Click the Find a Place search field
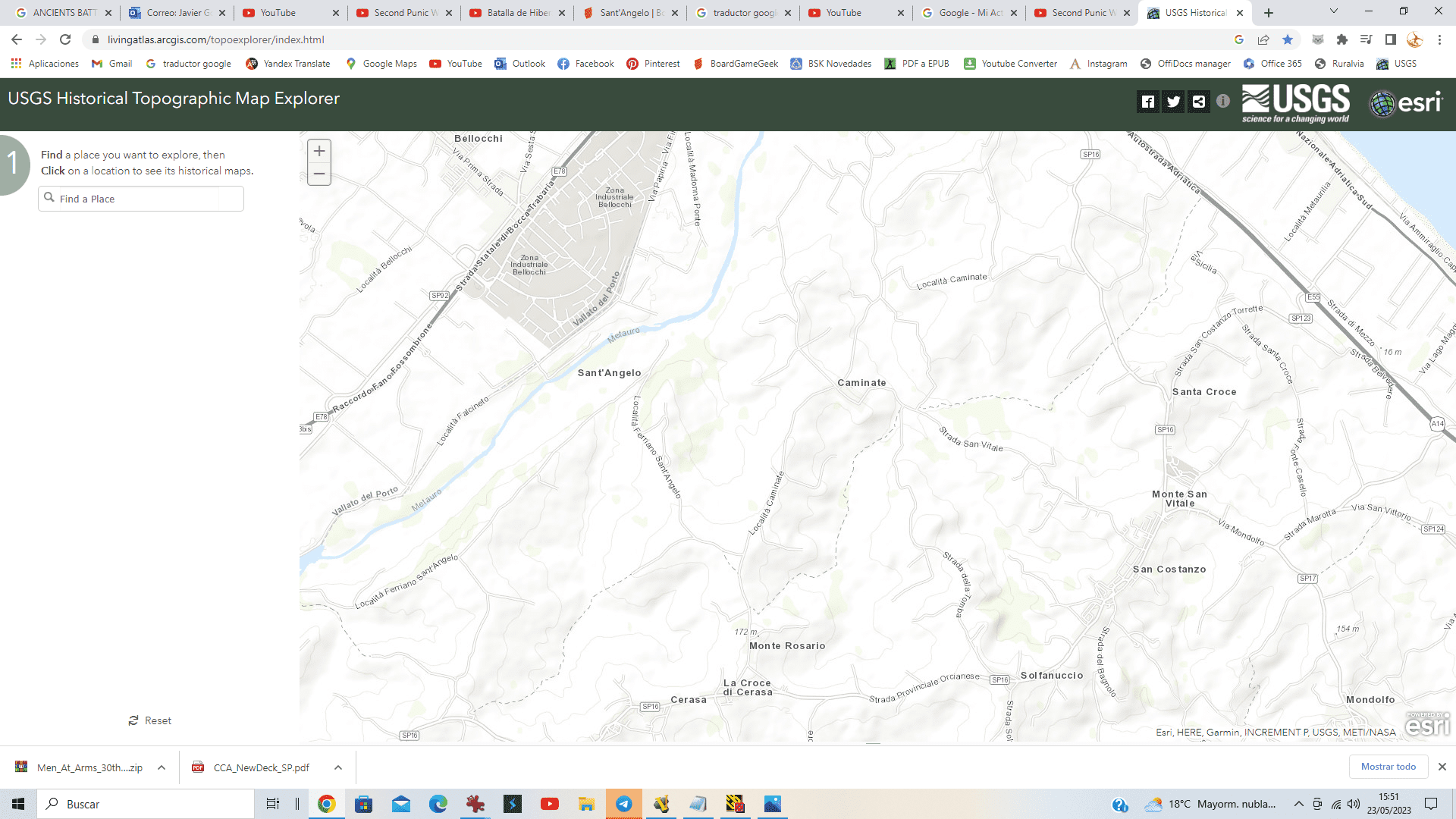The image size is (1456, 819). [140, 199]
